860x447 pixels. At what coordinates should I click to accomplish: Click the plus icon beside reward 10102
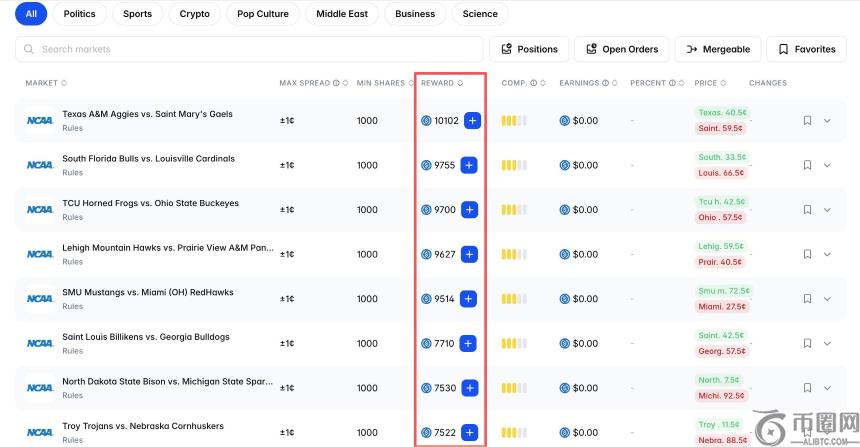pyautogui.click(x=472, y=121)
